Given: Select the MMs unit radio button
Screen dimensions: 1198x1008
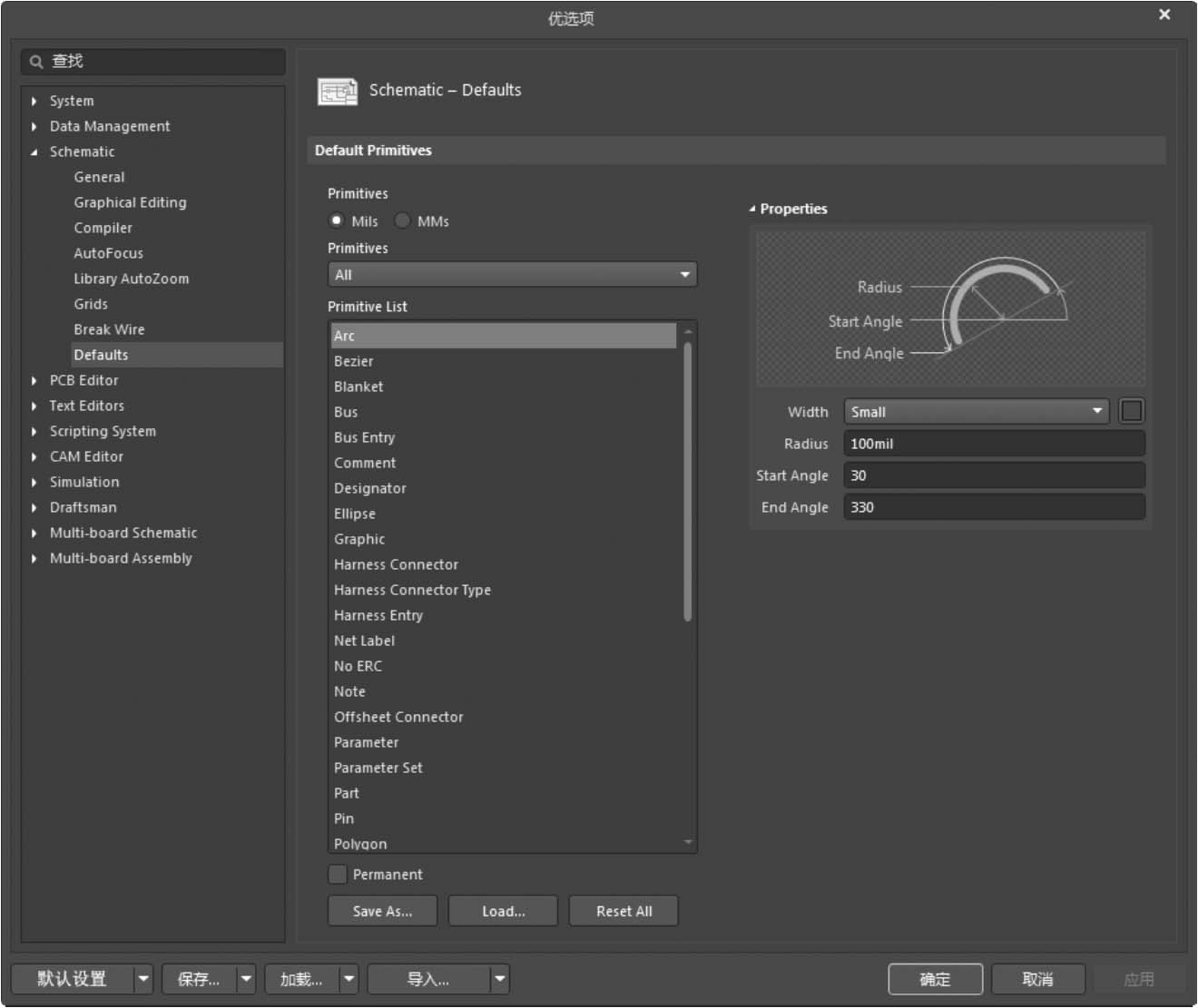Looking at the screenshot, I should (x=403, y=220).
